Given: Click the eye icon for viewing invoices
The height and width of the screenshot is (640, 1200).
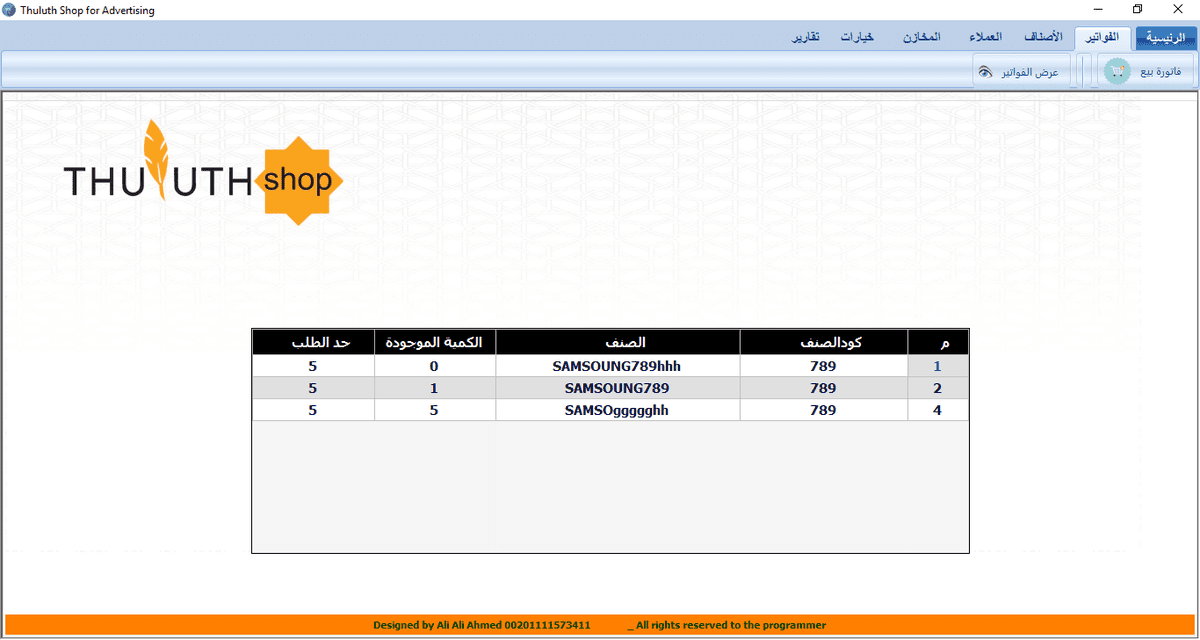Looking at the screenshot, I should (x=985, y=72).
